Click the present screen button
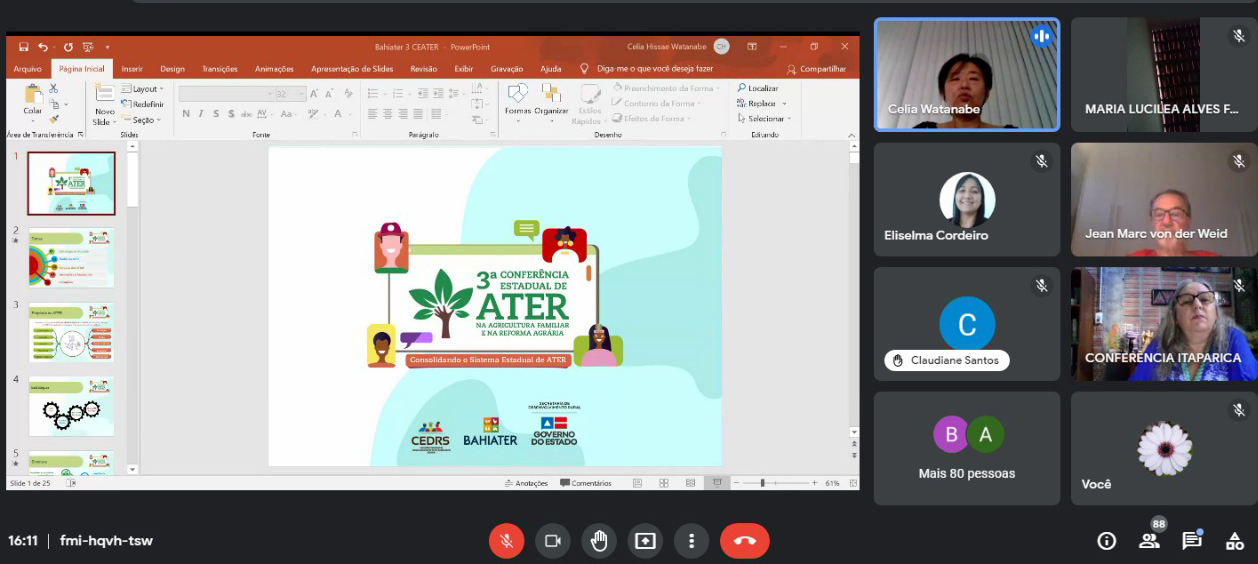 click(x=645, y=541)
